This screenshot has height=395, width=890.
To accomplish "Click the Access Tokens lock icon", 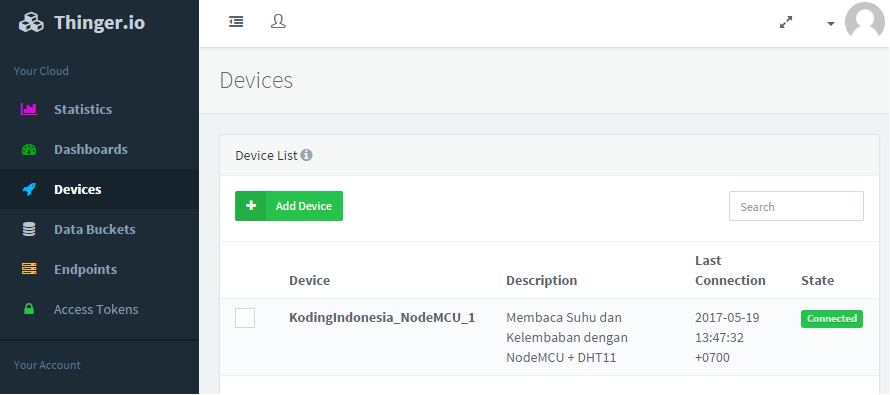I will (29, 309).
